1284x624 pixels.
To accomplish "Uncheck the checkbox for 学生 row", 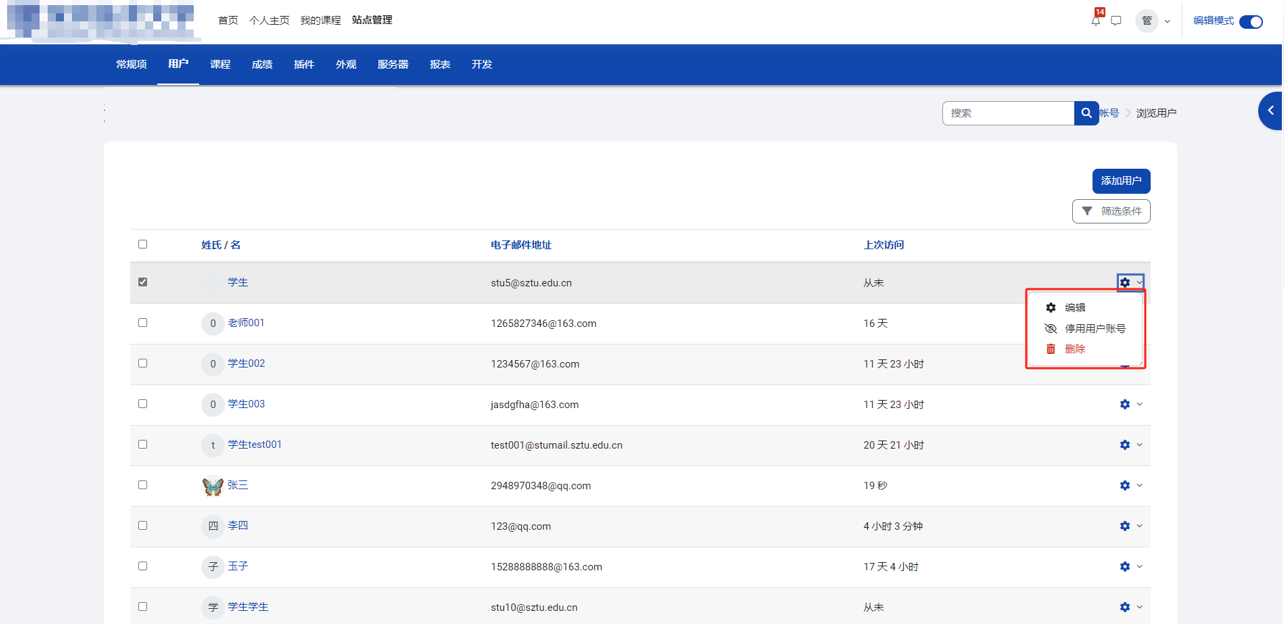I will tap(143, 282).
